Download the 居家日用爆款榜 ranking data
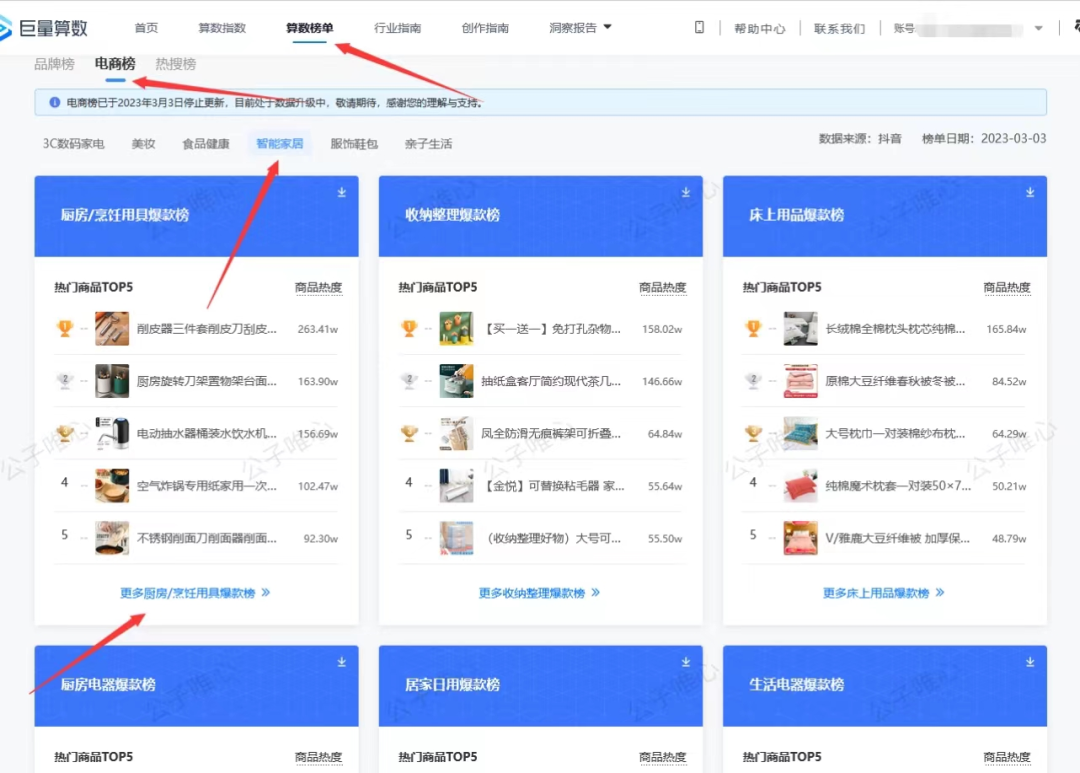The height and width of the screenshot is (773, 1080). point(685,661)
